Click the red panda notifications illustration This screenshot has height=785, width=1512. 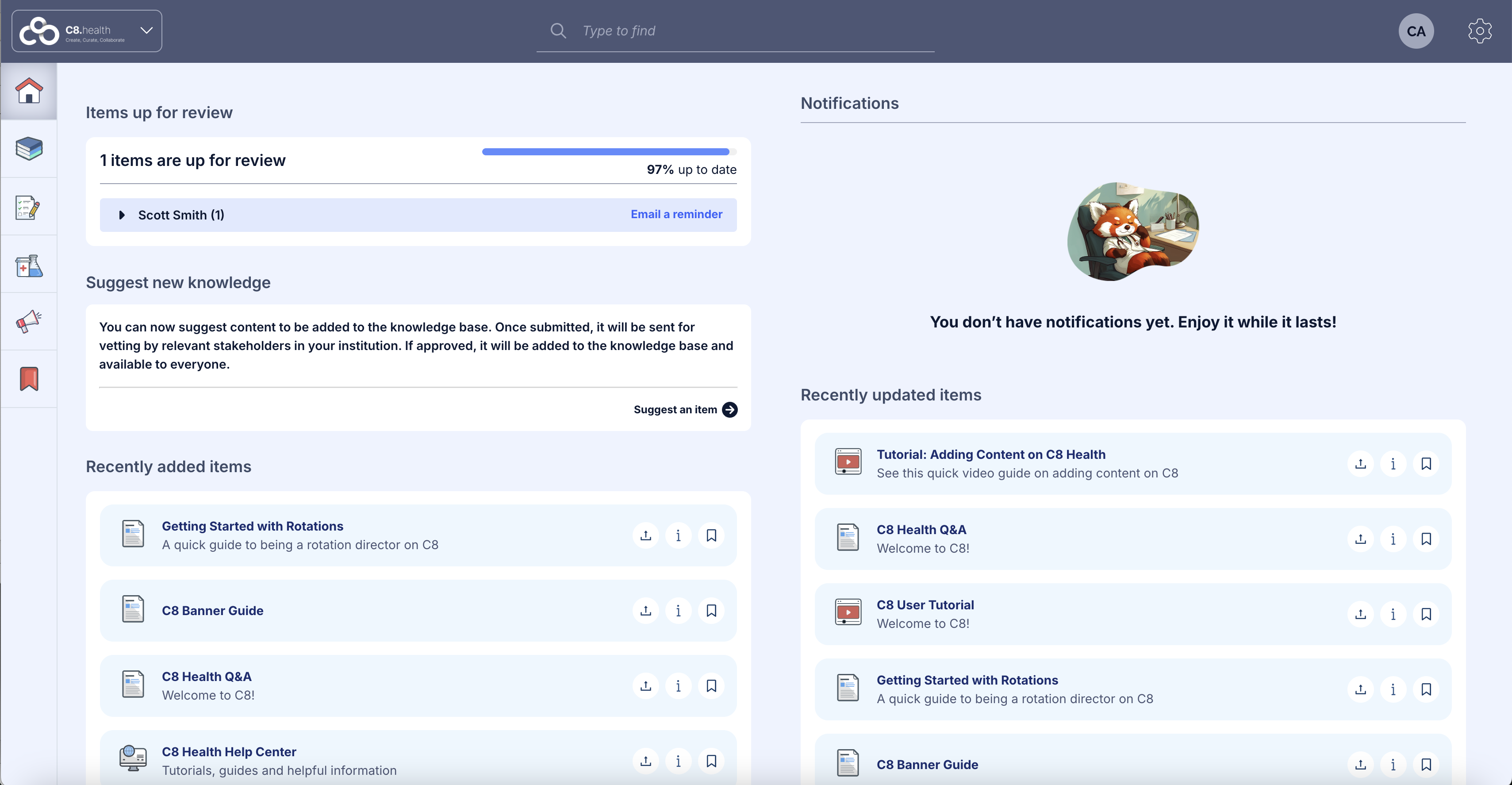tap(1132, 231)
